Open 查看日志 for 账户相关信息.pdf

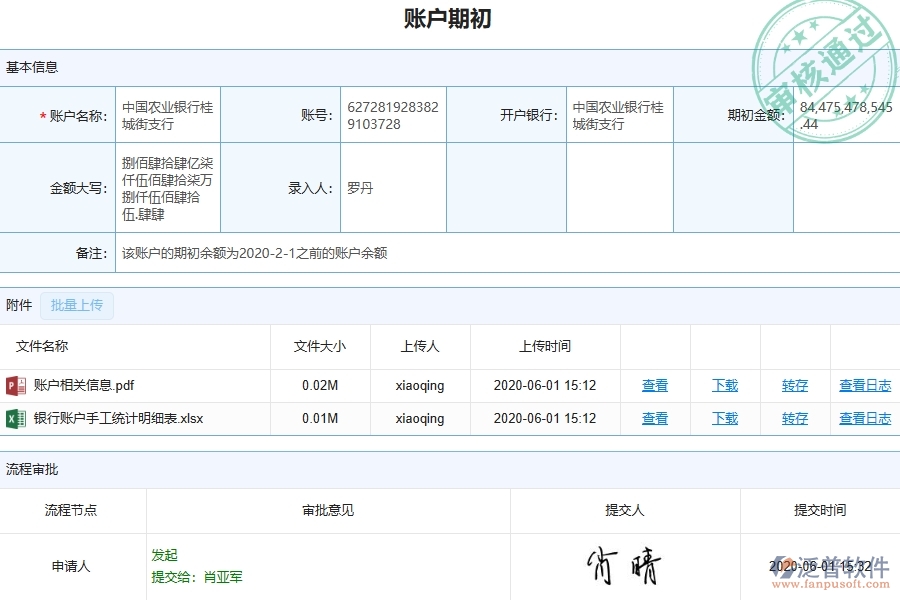coord(864,385)
